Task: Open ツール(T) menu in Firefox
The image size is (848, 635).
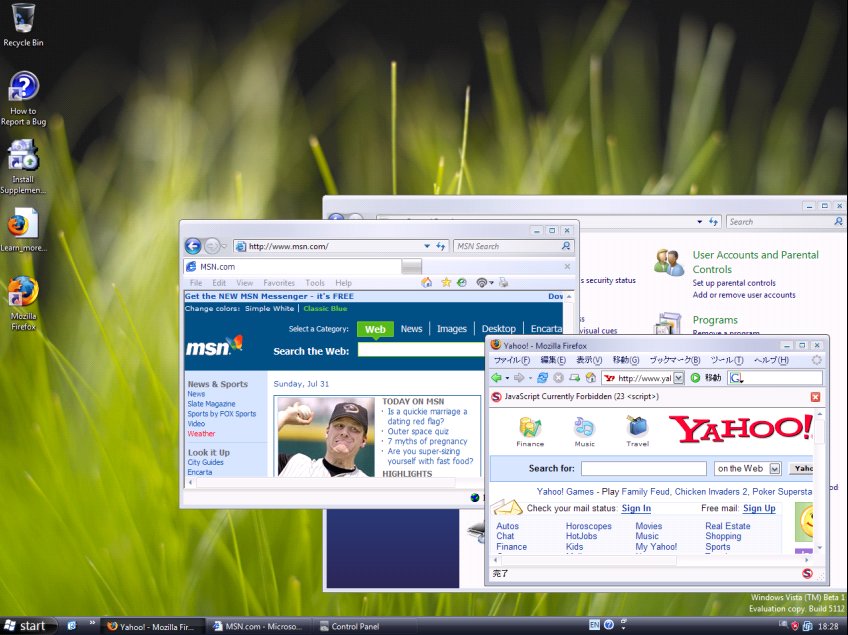Action: pyautogui.click(x=727, y=360)
